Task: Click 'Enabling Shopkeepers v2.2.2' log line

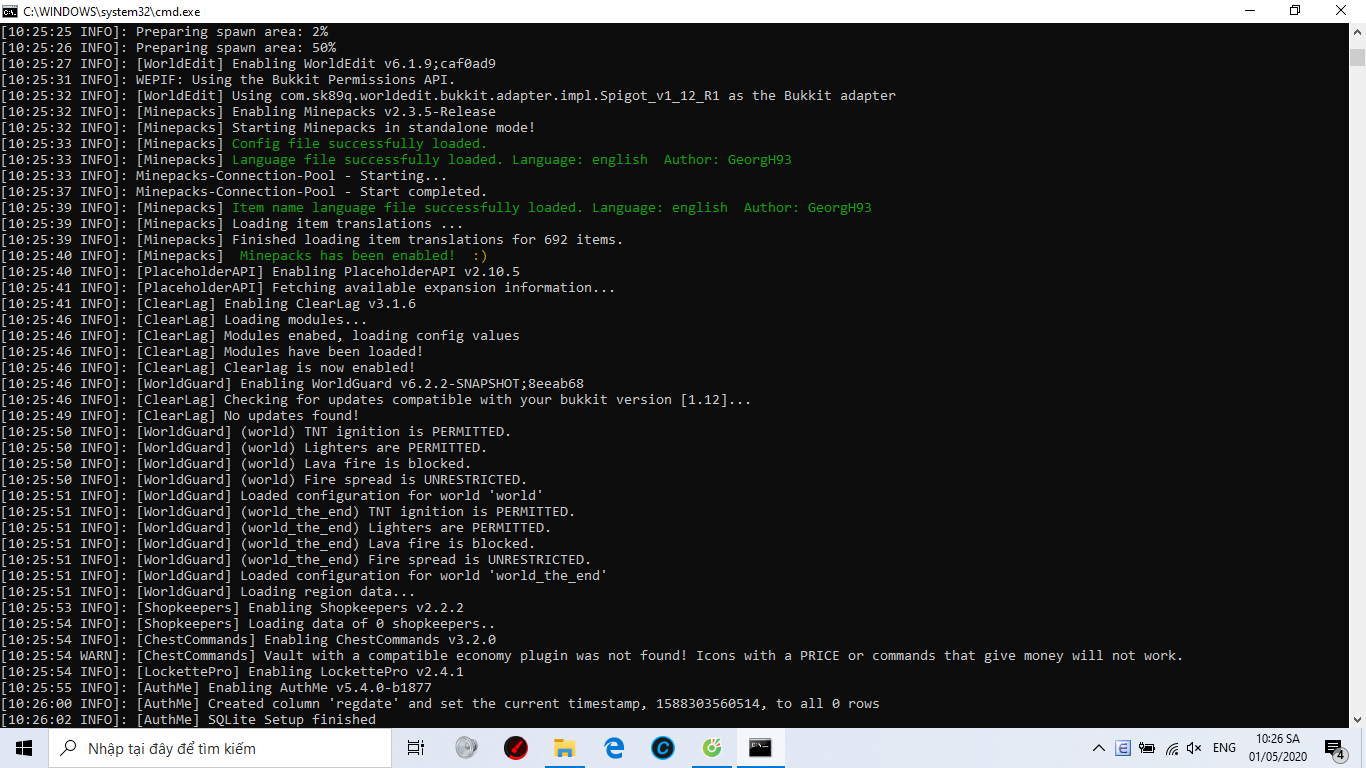Action: pos(232,608)
